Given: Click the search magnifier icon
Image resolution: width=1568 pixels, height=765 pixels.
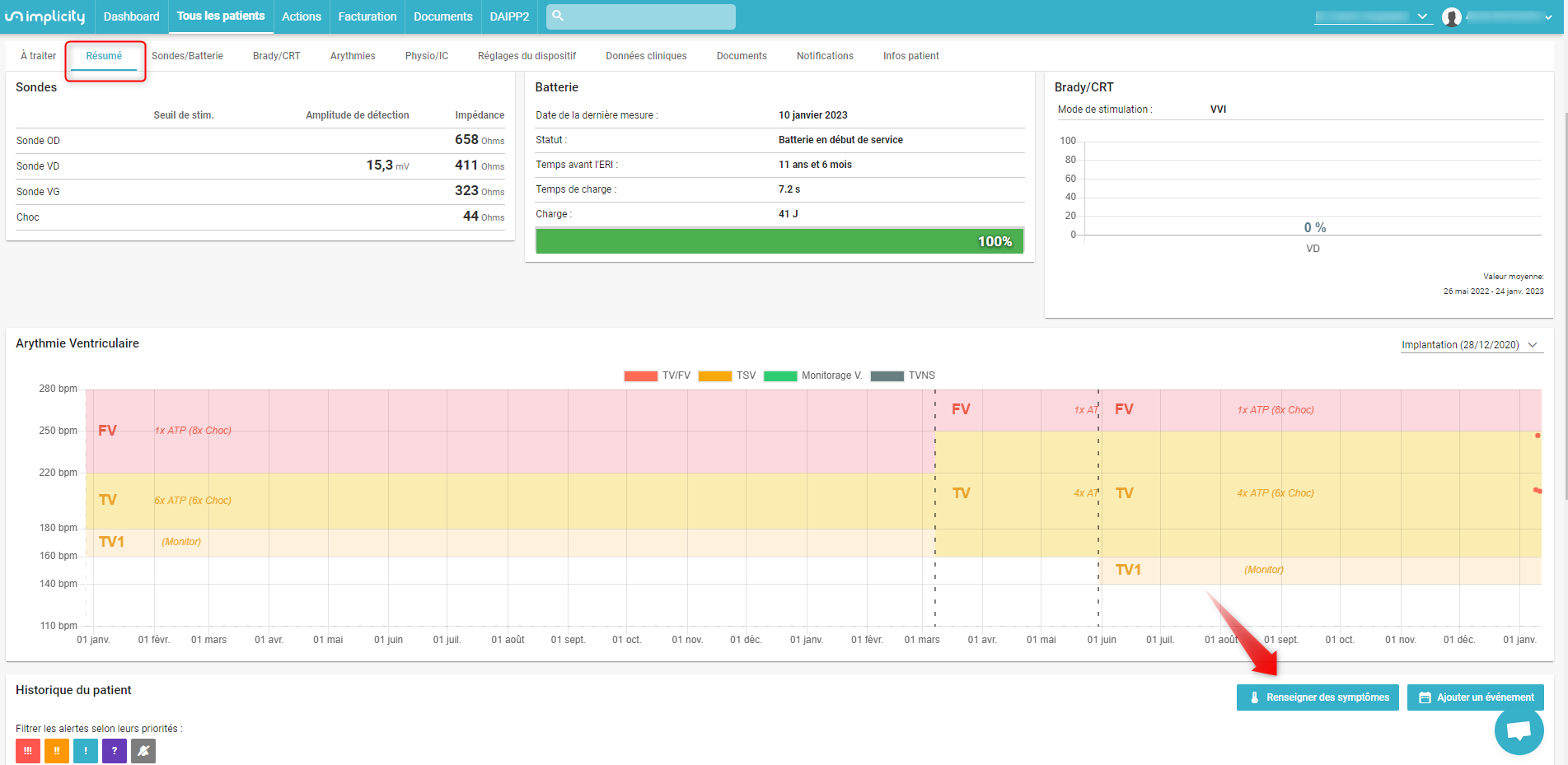Looking at the screenshot, I should (558, 16).
